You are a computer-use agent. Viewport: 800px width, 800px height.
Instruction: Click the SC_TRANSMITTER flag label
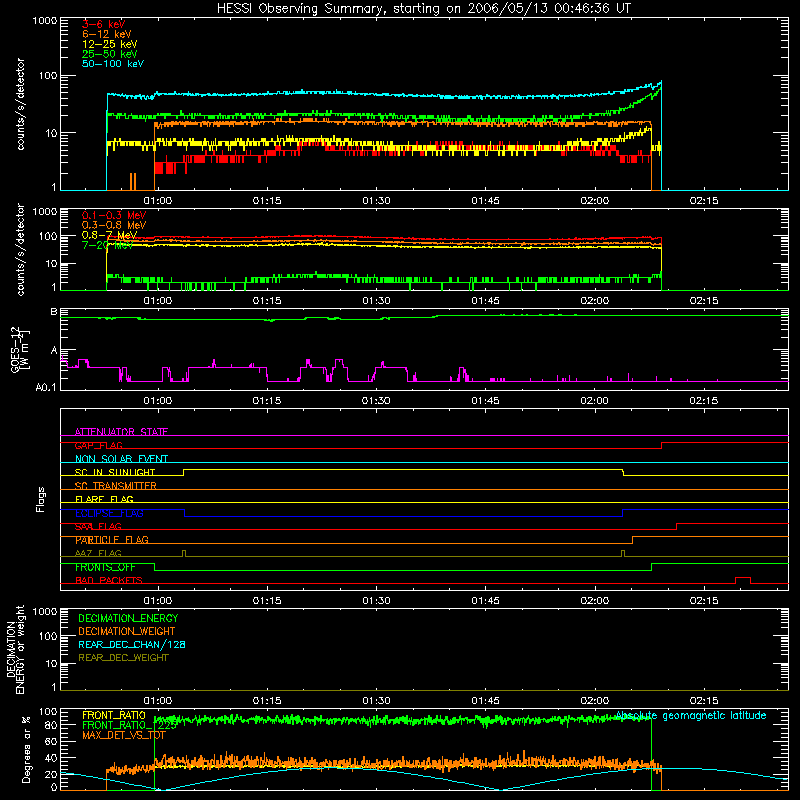[x=116, y=486]
